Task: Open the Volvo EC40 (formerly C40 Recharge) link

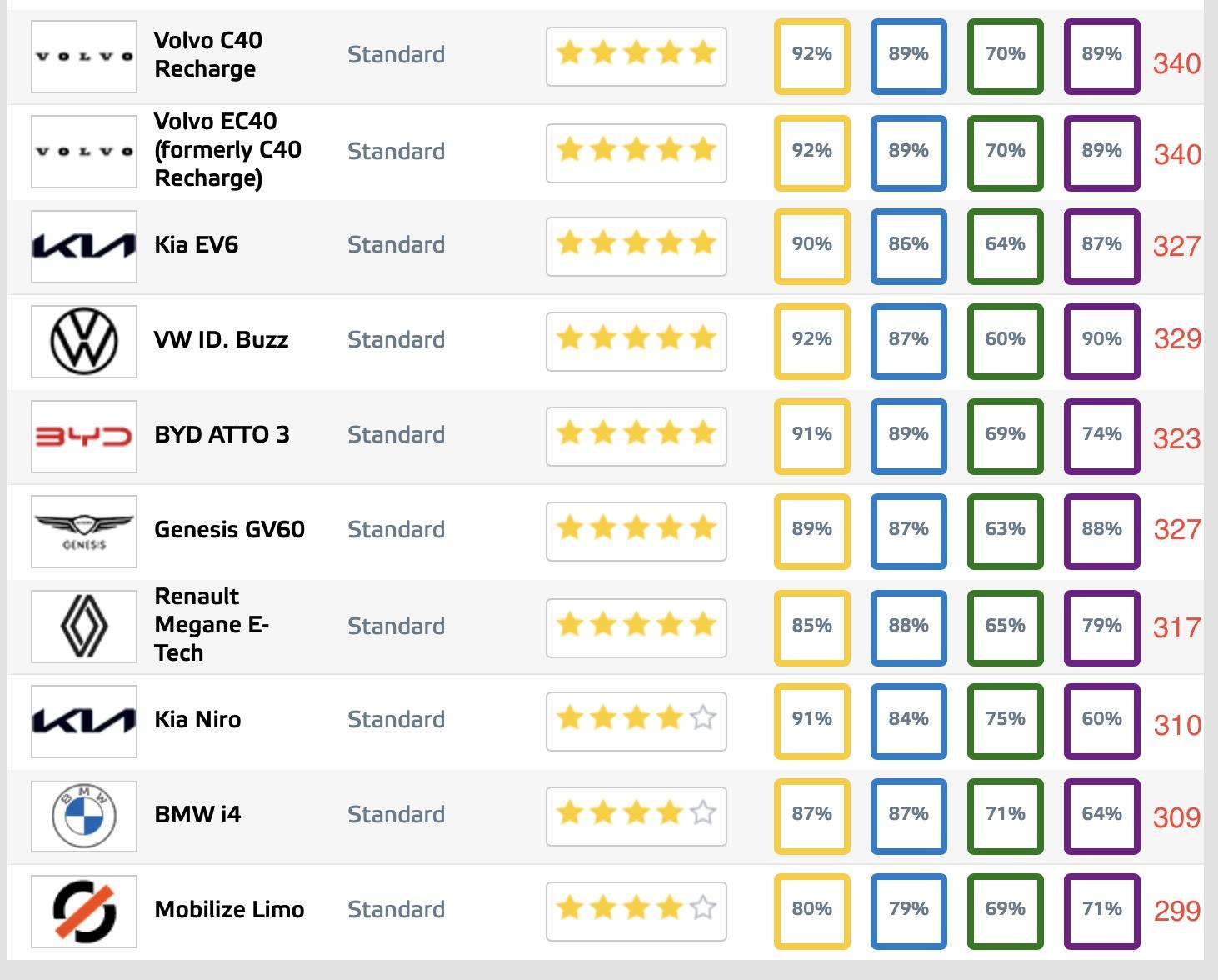Action: coord(227,150)
